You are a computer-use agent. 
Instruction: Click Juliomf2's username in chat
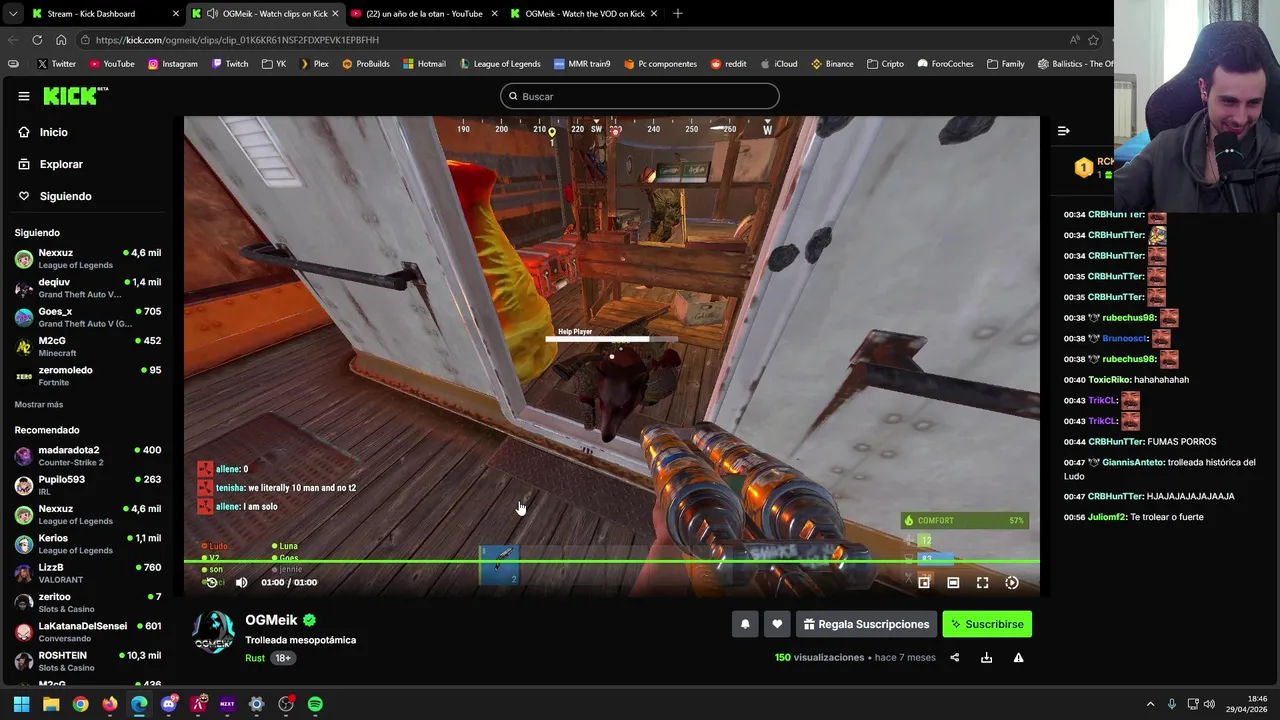(x=1107, y=517)
